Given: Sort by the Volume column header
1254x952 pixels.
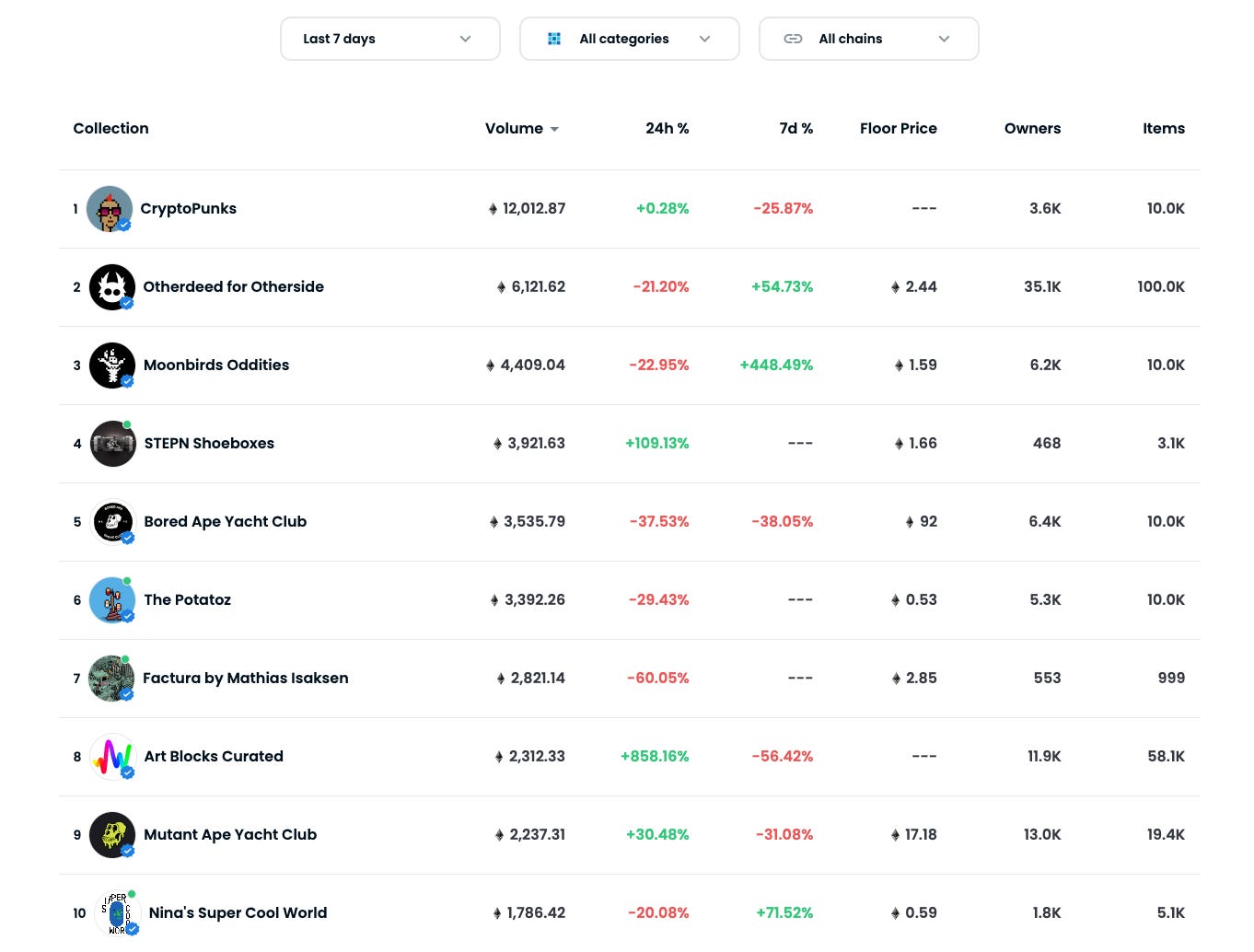Looking at the screenshot, I should click(514, 129).
